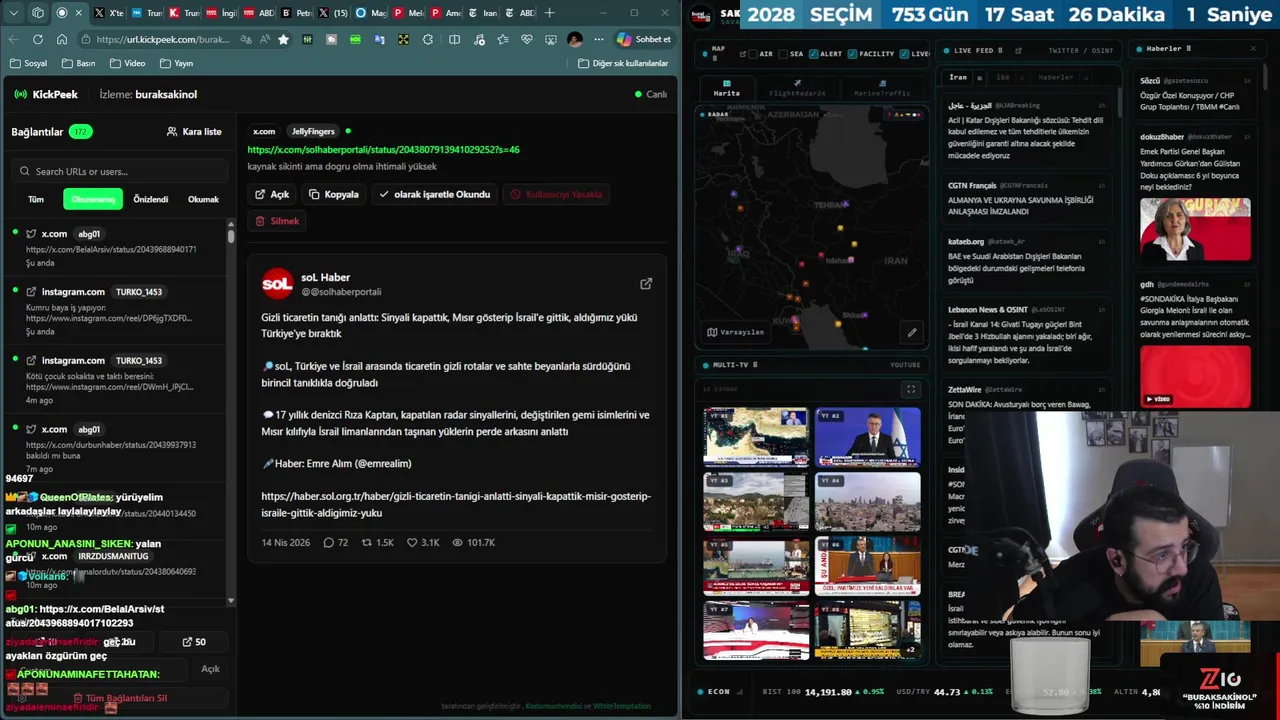
Task: Switch to the X'te browser tab
Action: 109,13
